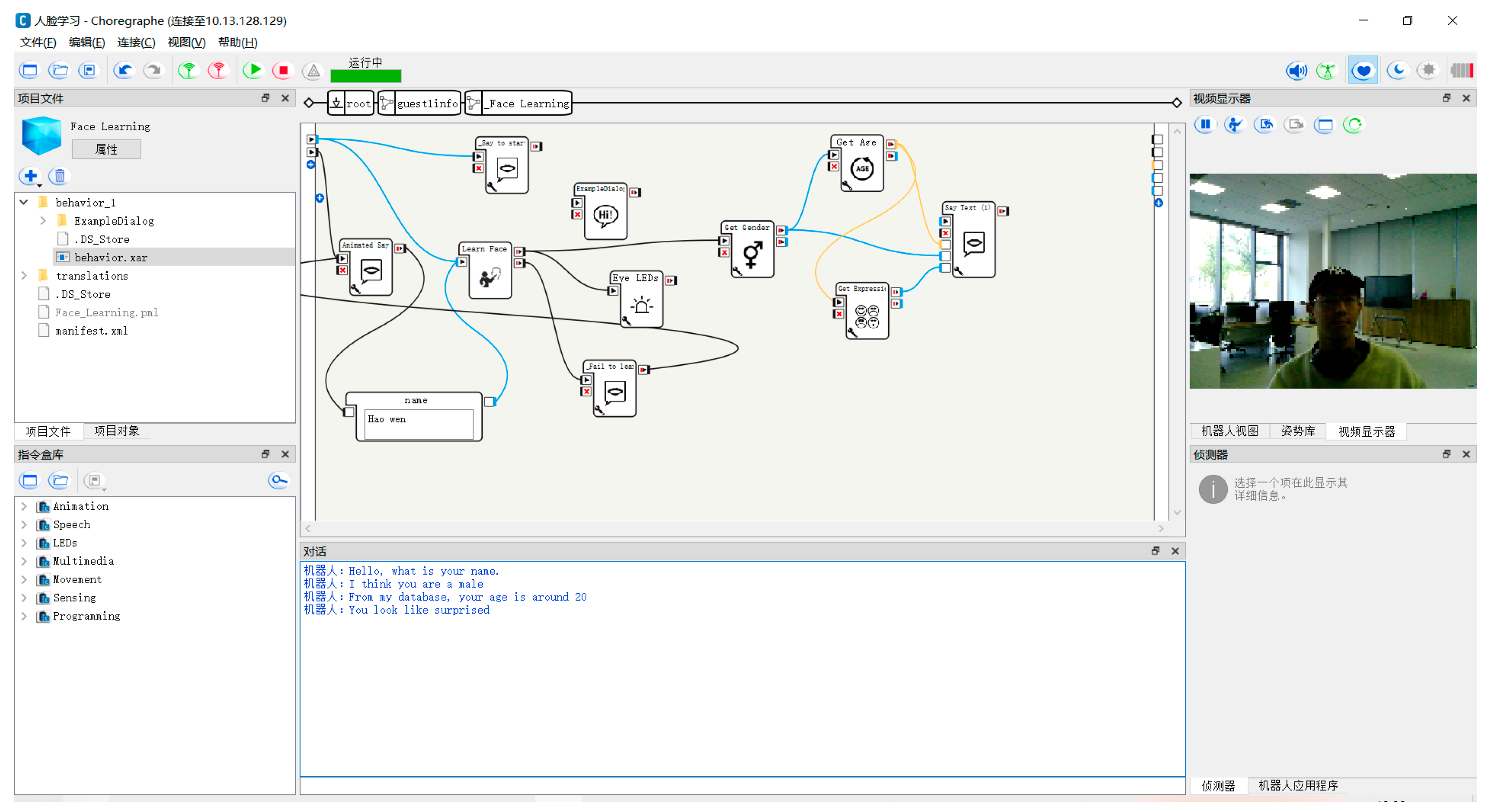Open the Get Gender box icon
The image size is (1492, 812).
[751, 254]
